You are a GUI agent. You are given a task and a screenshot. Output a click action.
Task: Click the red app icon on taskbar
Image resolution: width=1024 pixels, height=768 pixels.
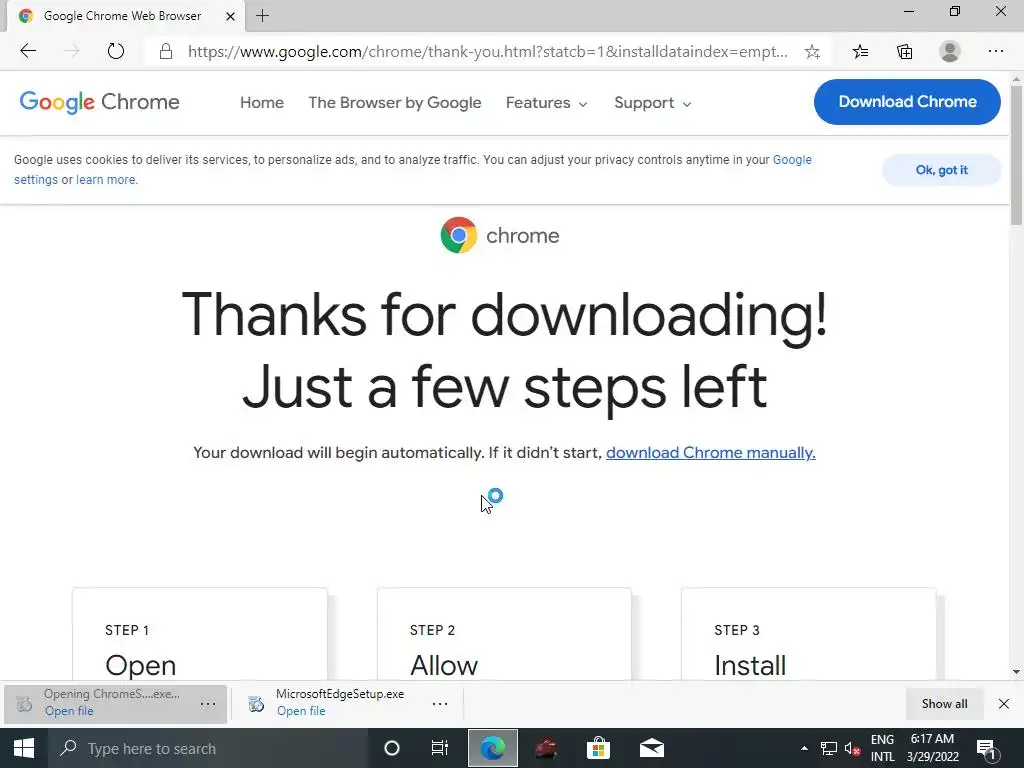click(546, 748)
